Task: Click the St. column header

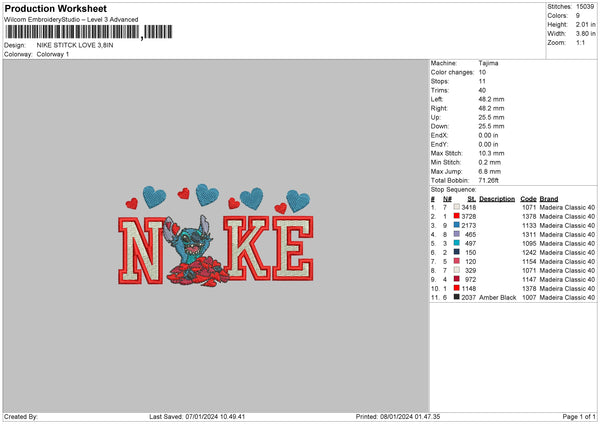Action: pos(472,199)
